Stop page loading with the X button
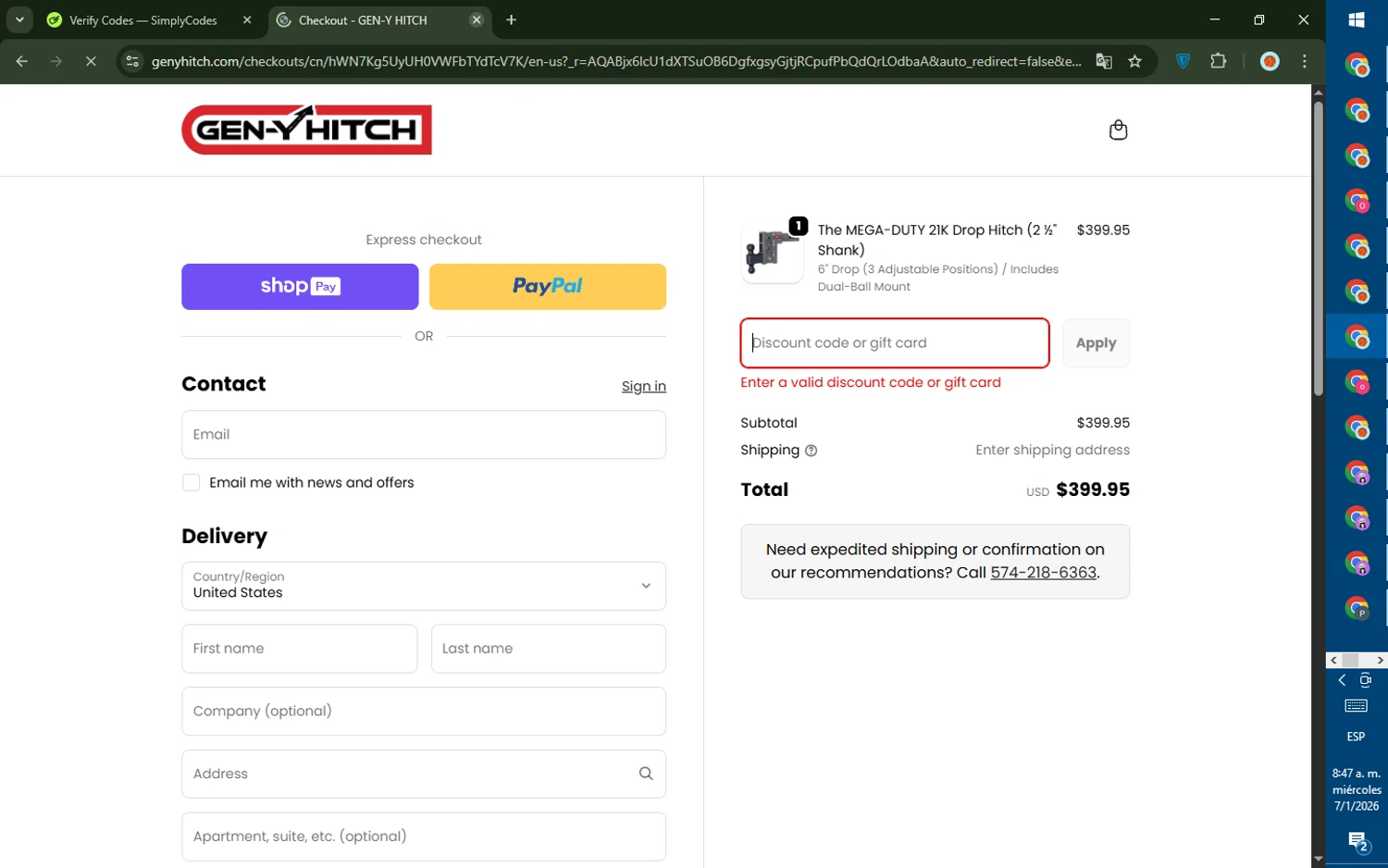Image resolution: width=1388 pixels, height=868 pixels. 91,61
